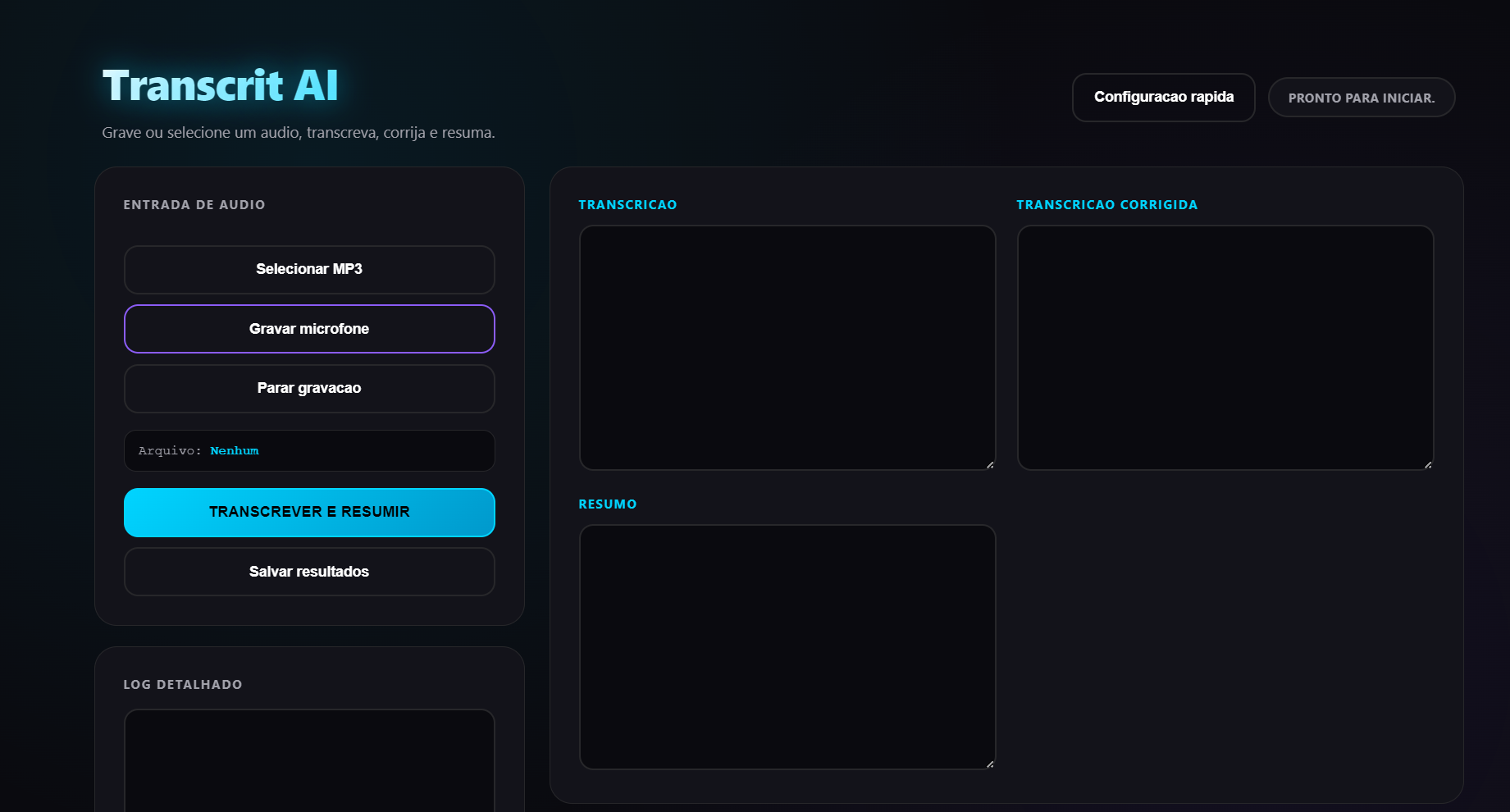Start recording with Gravar microfone

point(309,329)
